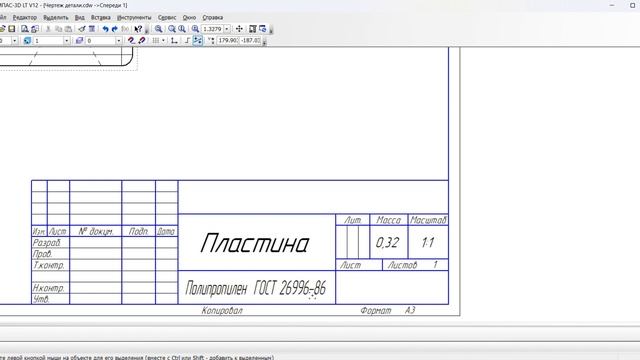The height and width of the screenshot is (360, 640).
Task: Open print preview icon
Action: [25, 29]
